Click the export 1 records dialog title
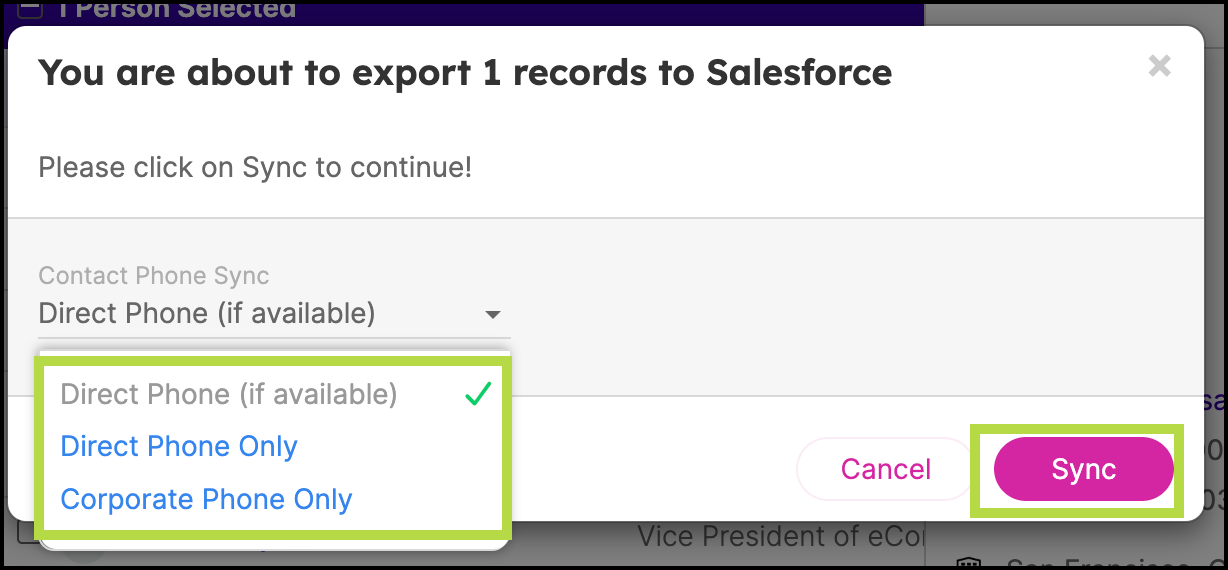This screenshot has width=1228, height=570. (465, 73)
